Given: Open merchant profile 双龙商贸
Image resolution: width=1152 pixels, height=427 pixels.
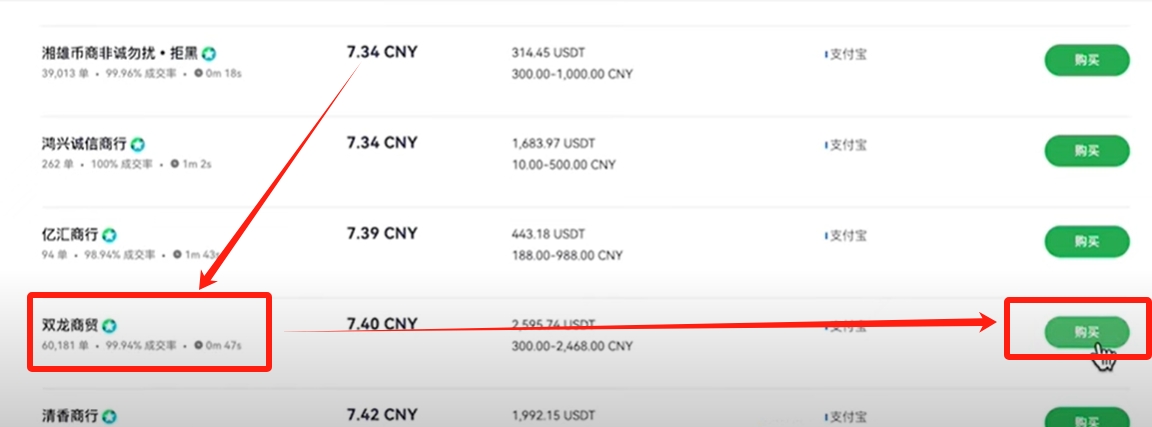Looking at the screenshot, I should (70, 326).
